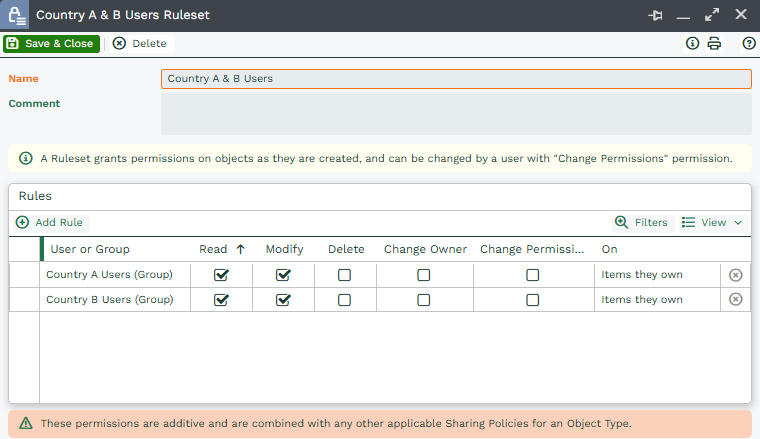The image size is (760, 439).
Task: Click into the Comment text field
Action: pos(456,114)
